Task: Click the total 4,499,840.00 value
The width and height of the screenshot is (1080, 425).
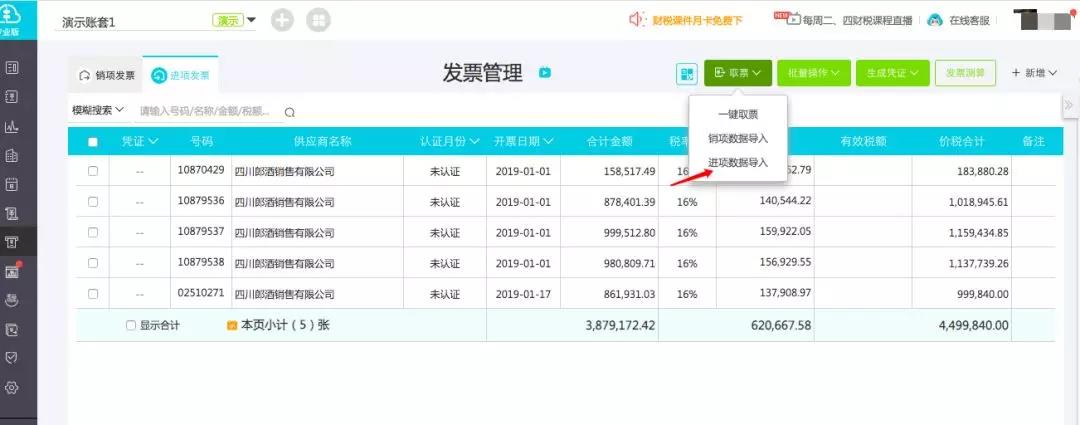Action: (973, 325)
